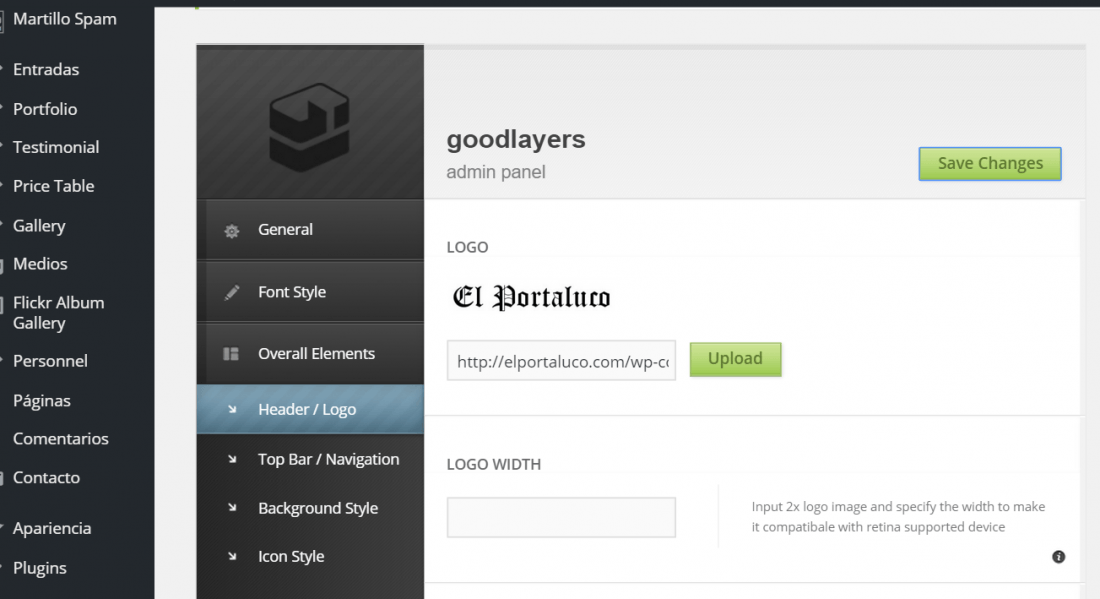Open Medios in the WordPress sidebar

pos(40,264)
